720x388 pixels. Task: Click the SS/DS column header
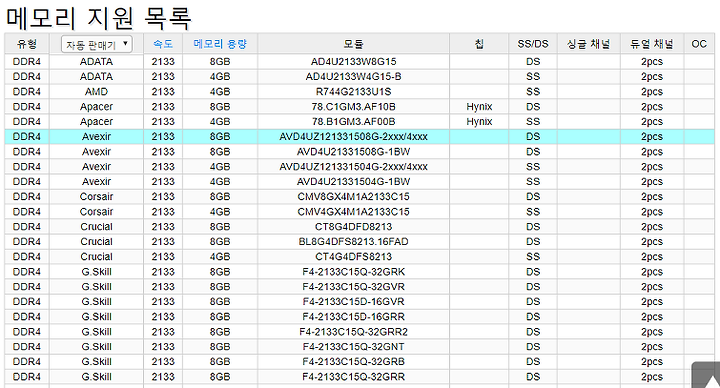click(533, 44)
